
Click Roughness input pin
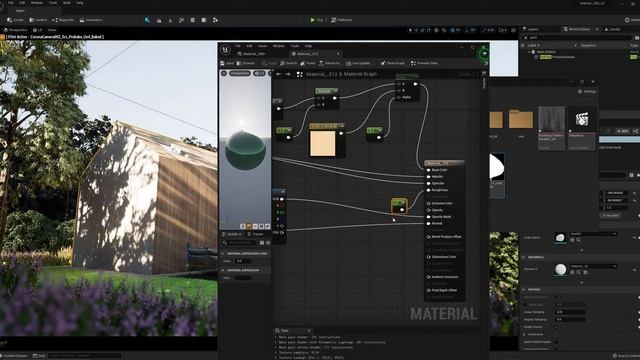click(x=429, y=190)
